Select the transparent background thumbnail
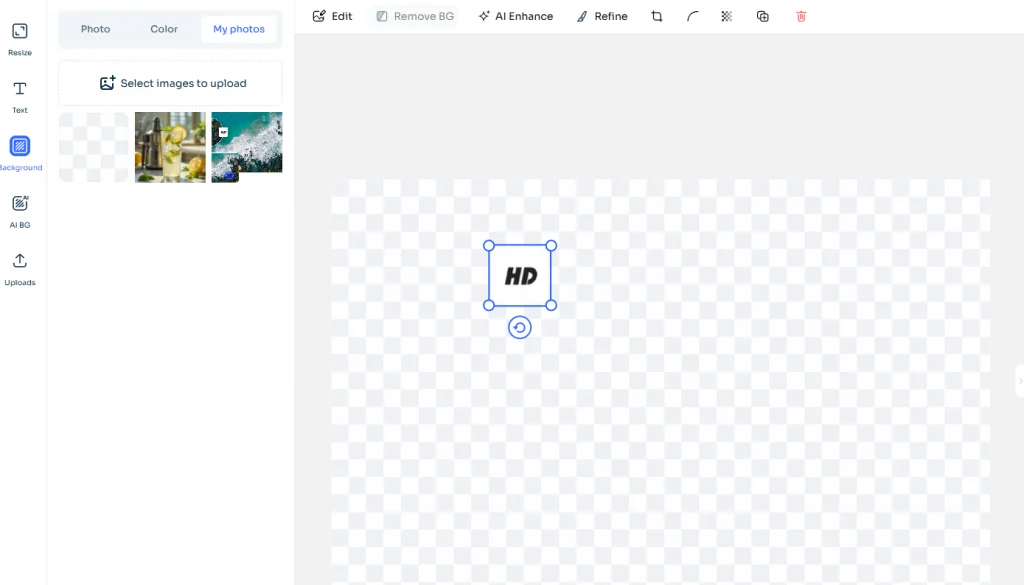This screenshot has height=585, width=1024. (x=94, y=147)
